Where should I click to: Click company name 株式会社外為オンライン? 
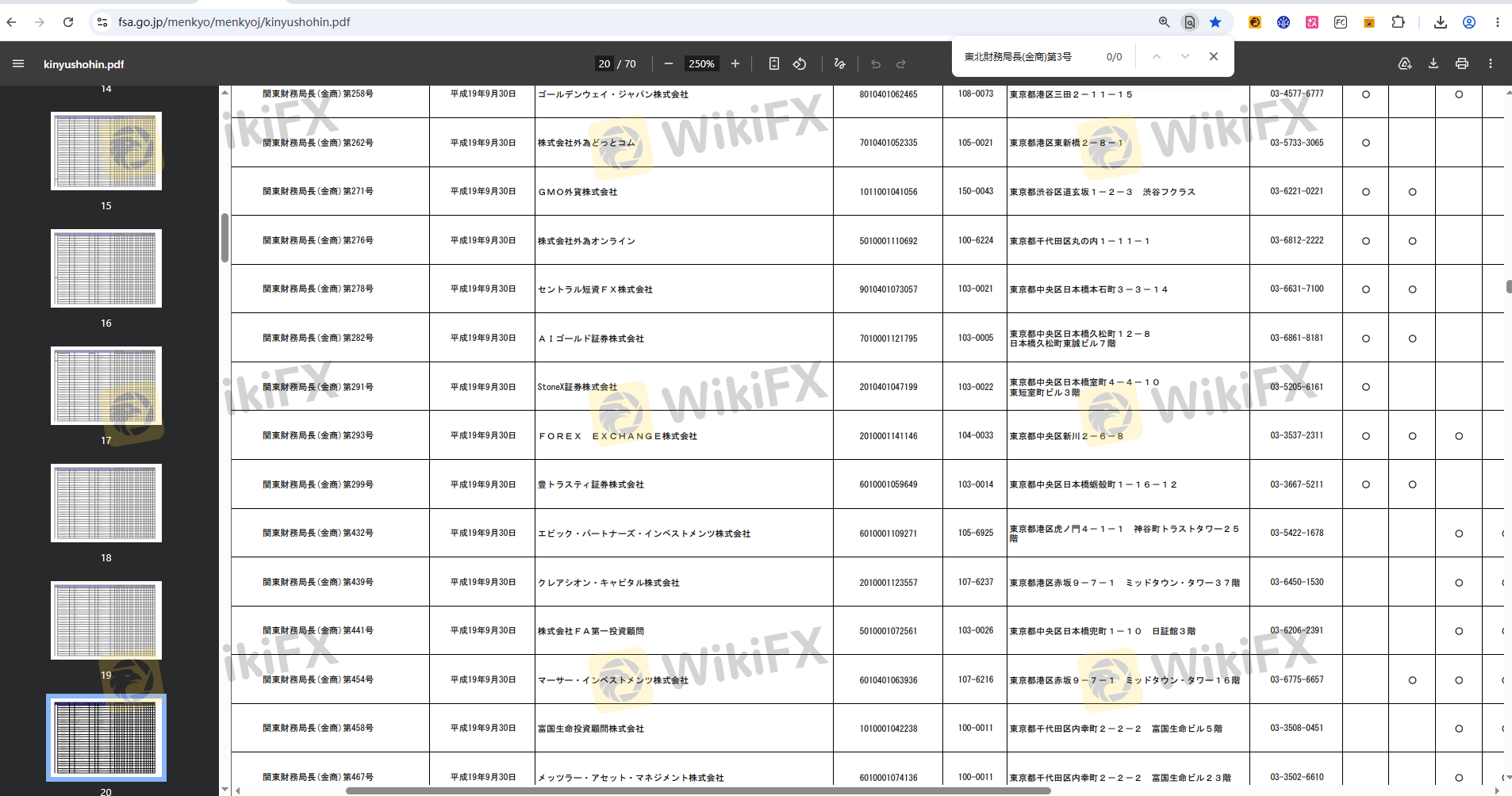tap(586, 241)
